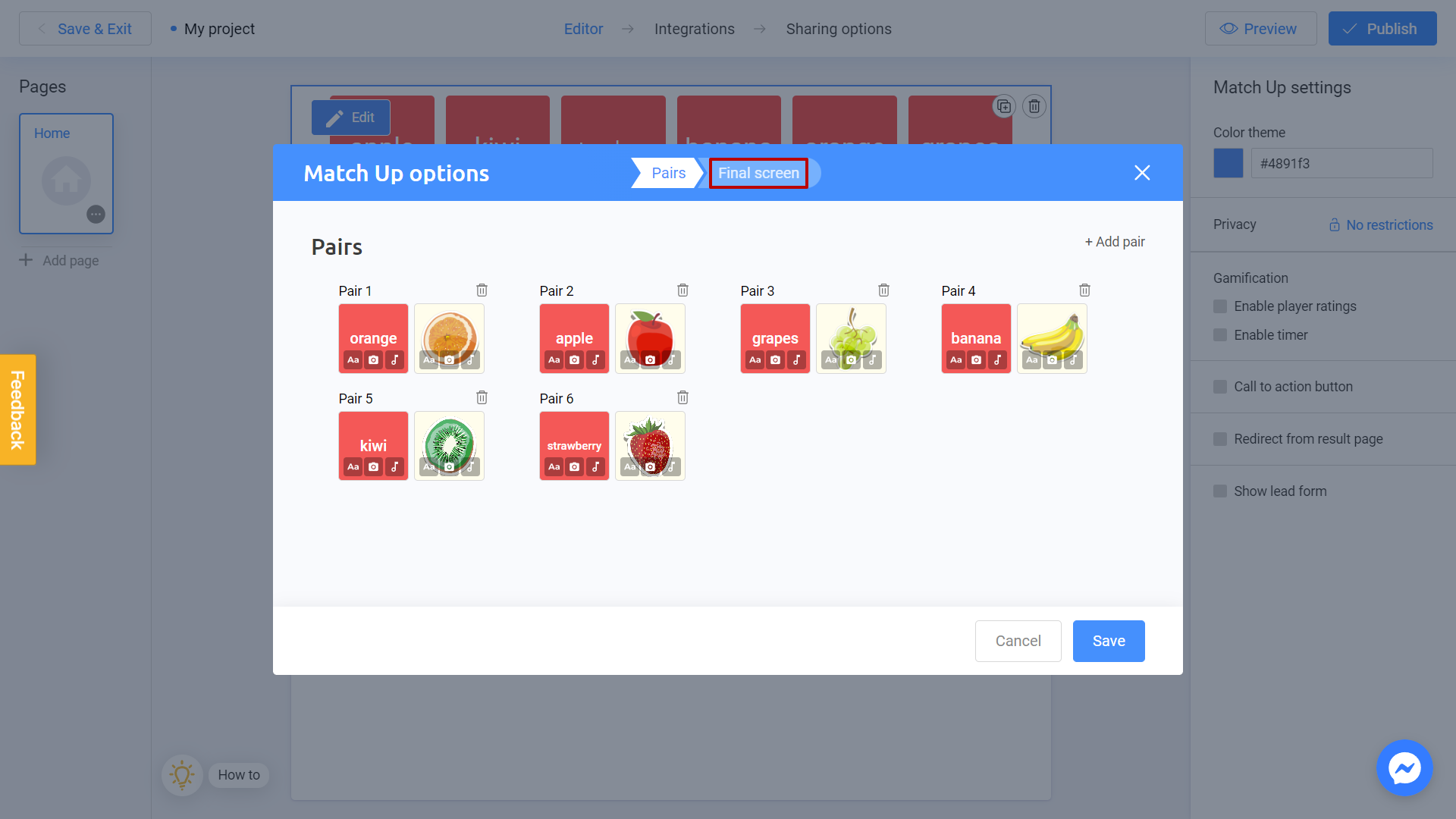Click Save button to confirm changes
This screenshot has width=1456, height=819.
point(1108,640)
